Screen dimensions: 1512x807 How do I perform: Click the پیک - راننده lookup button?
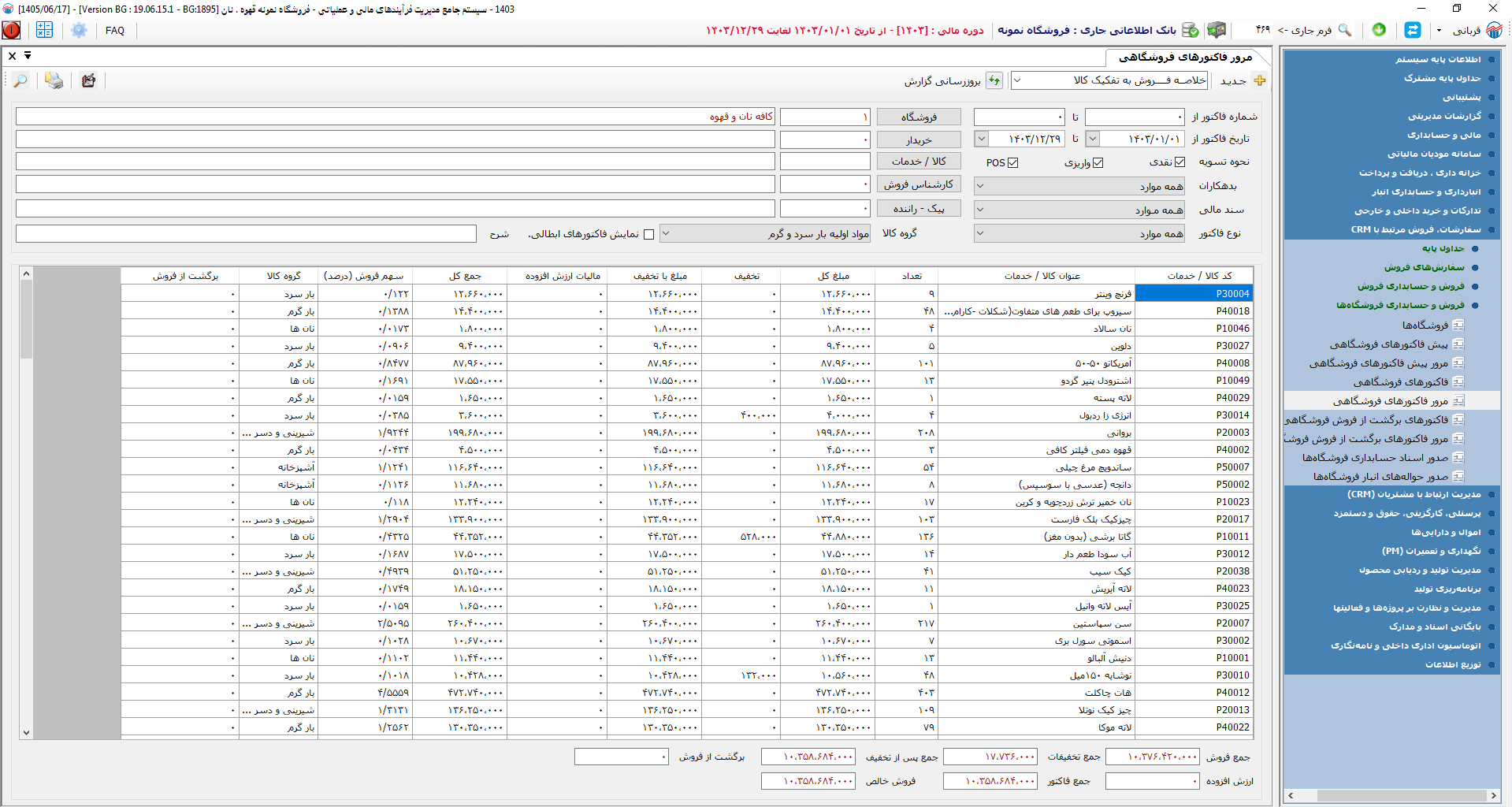click(x=919, y=209)
